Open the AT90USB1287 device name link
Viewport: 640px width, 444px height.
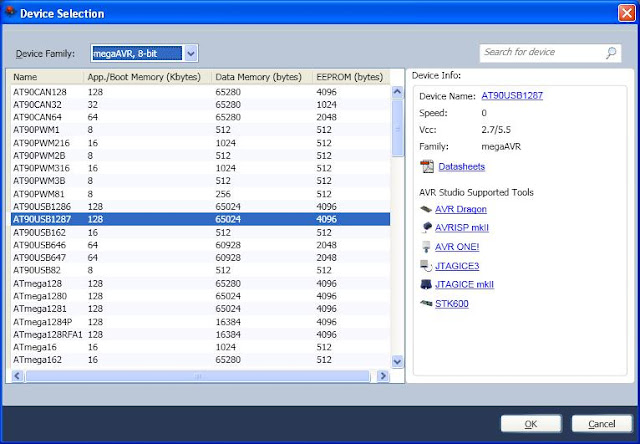tap(512, 95)
